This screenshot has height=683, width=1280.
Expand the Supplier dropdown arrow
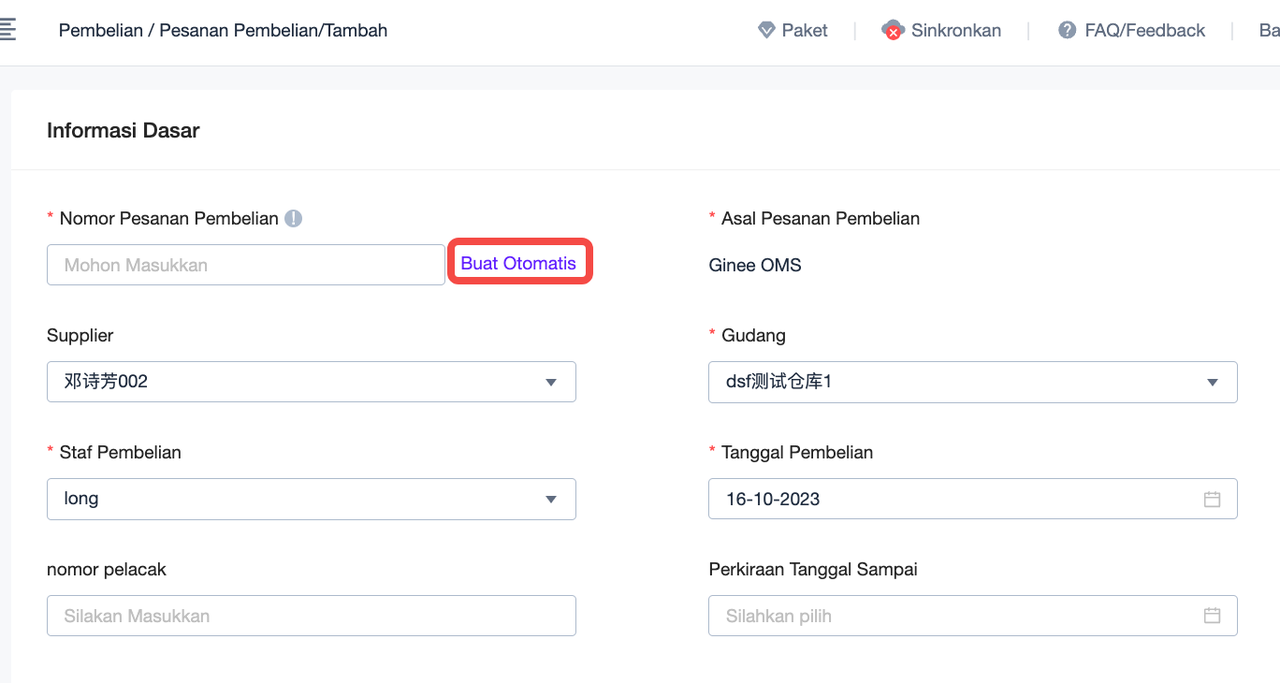551,382
